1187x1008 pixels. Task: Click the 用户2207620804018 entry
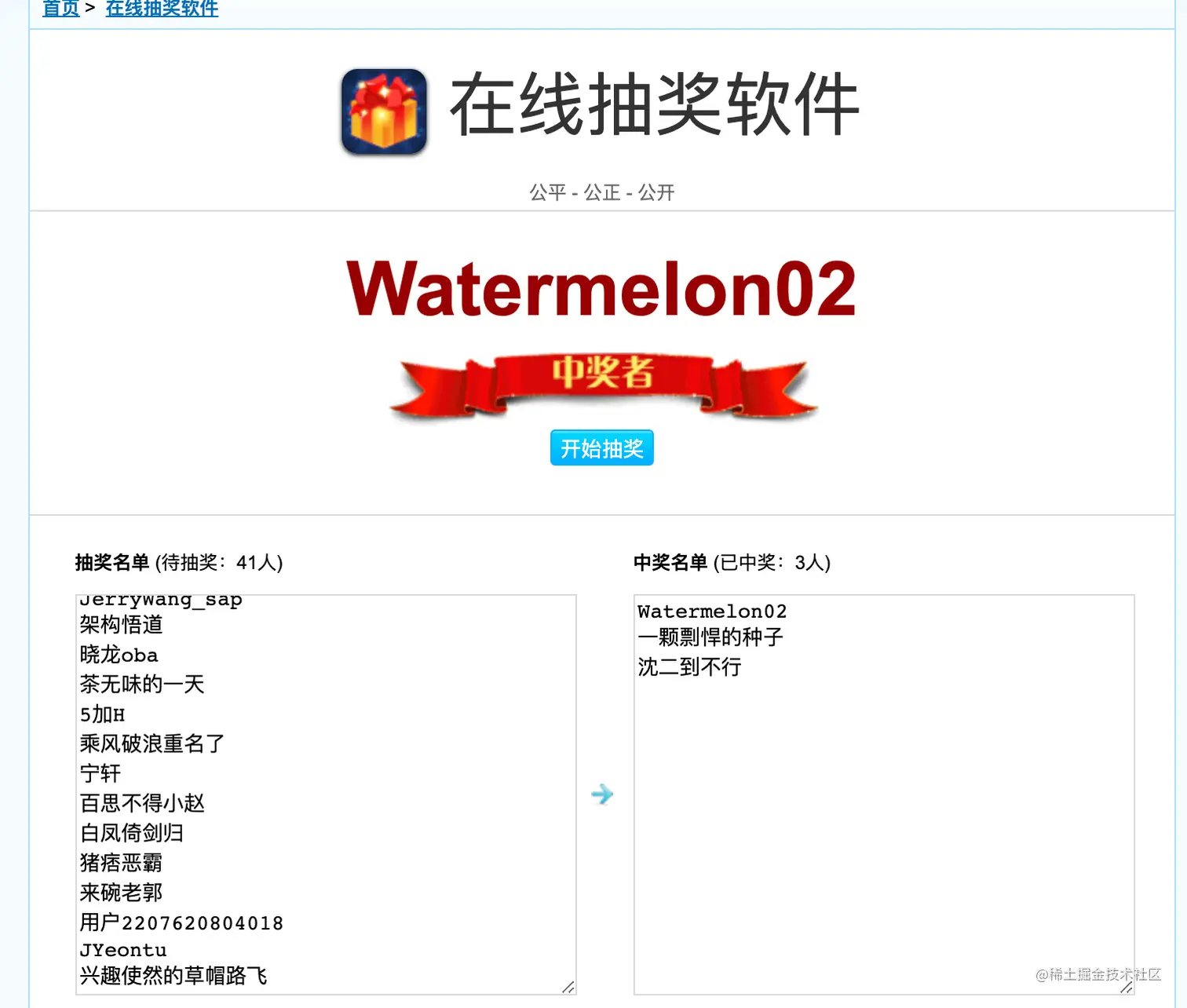coord(181,922)
